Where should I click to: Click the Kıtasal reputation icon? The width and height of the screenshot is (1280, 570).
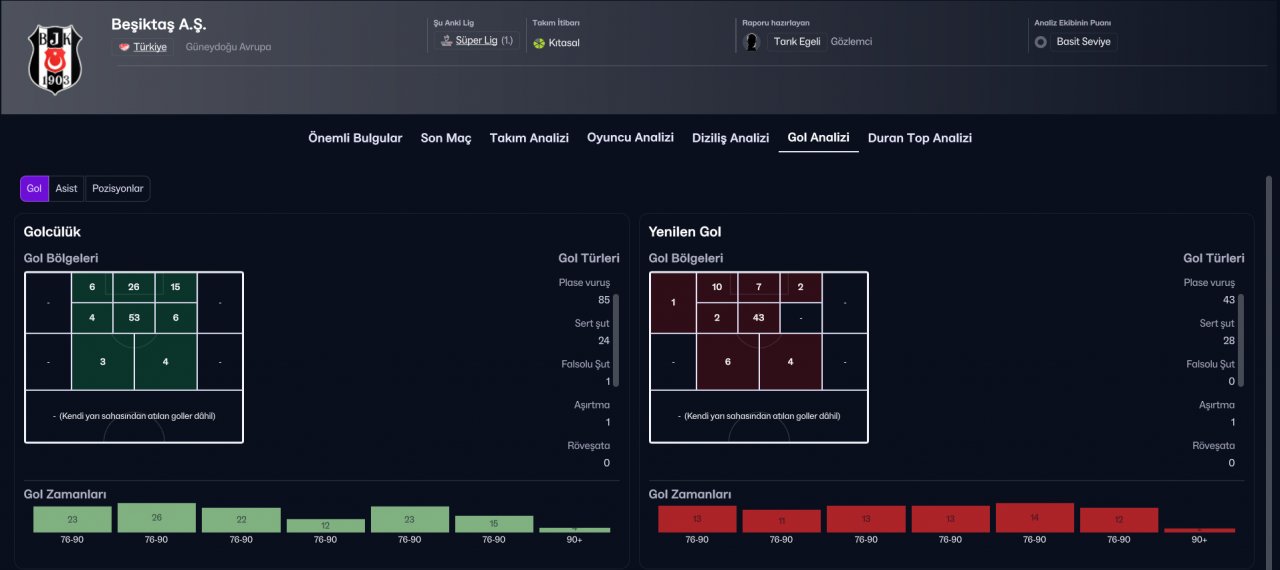click(x=539, y=43)
